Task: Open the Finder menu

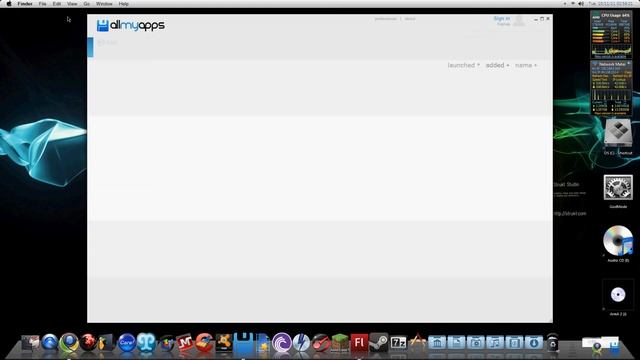Action: [x=25, y=4]
